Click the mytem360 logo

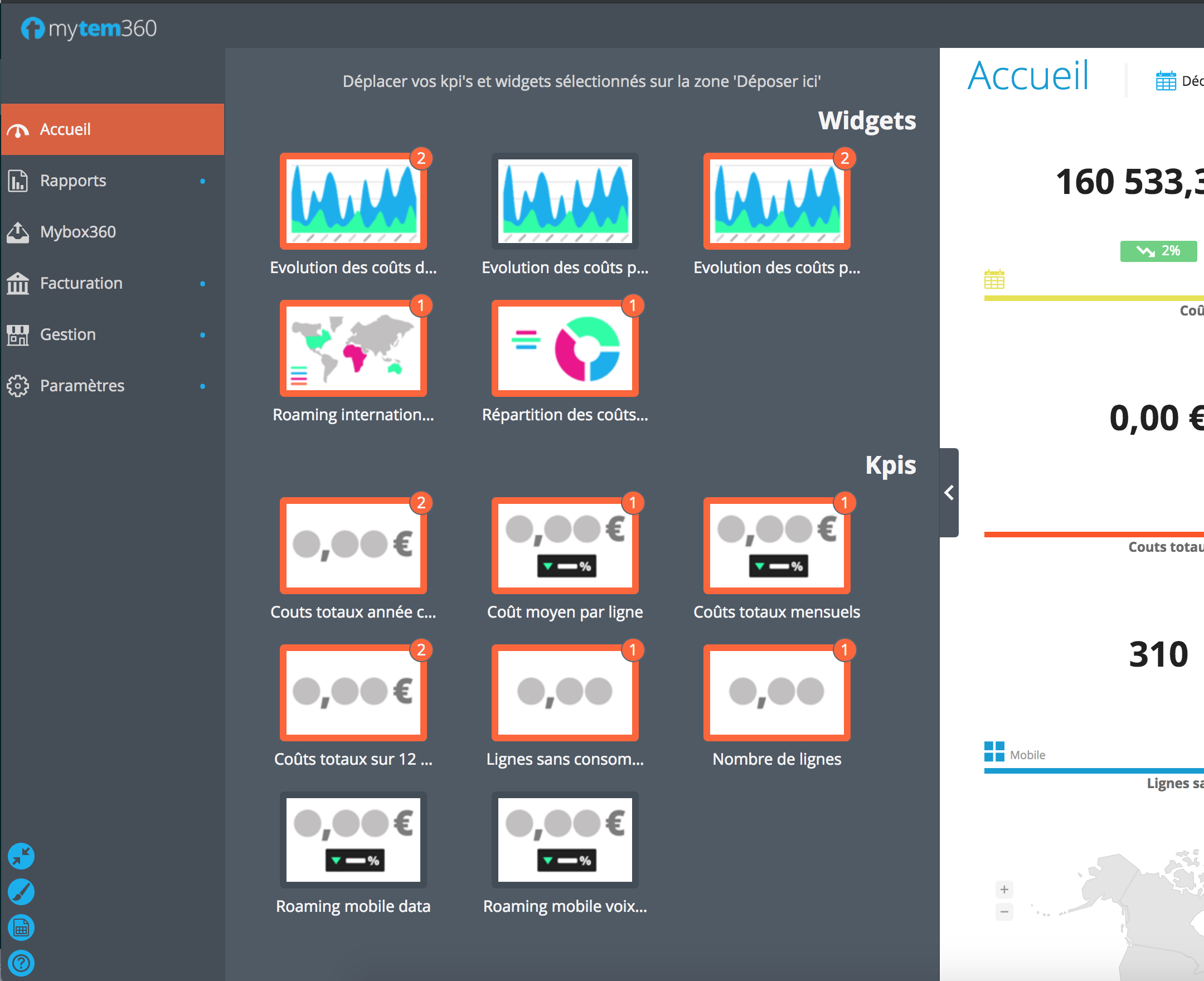[x=89, y=28]
